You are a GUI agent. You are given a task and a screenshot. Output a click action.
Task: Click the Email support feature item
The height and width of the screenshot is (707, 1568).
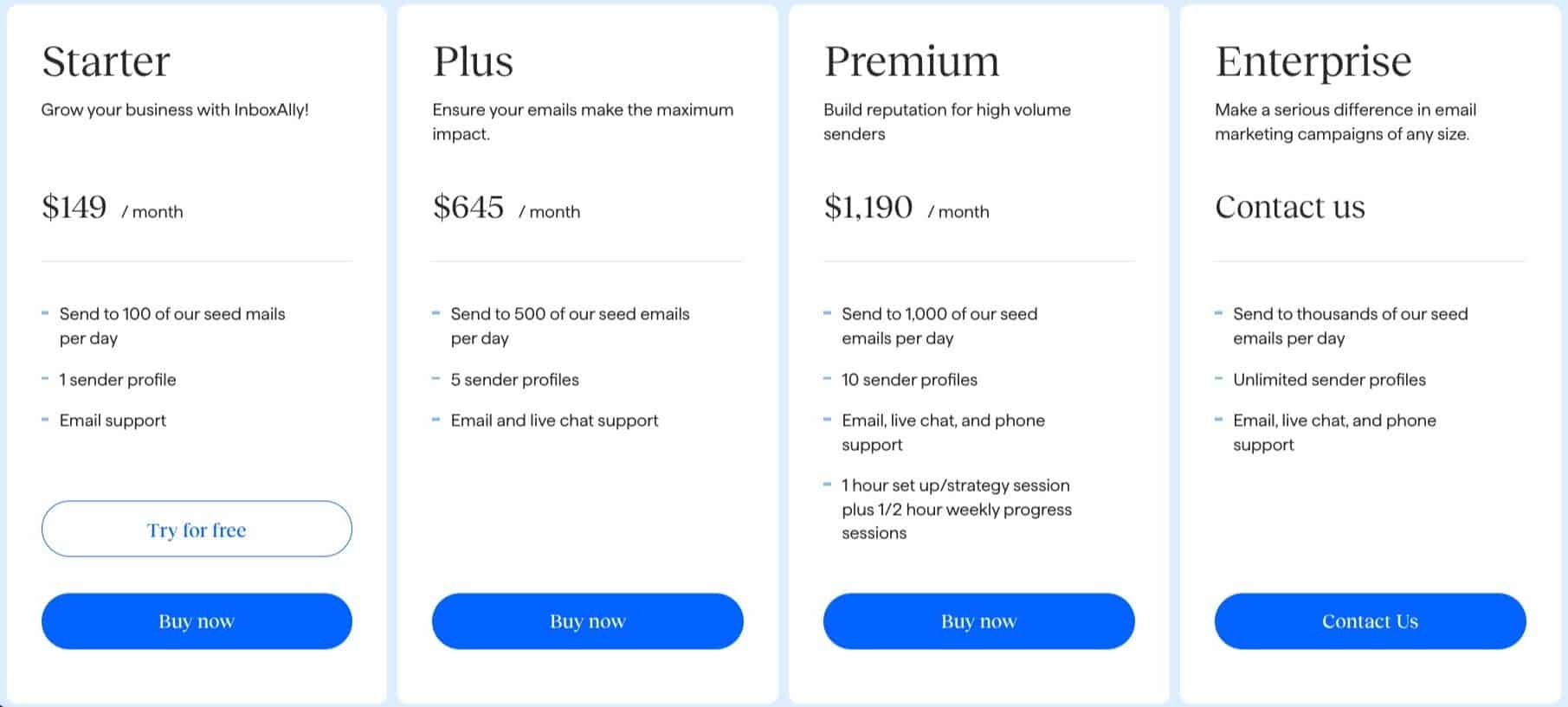pos(112,421)
